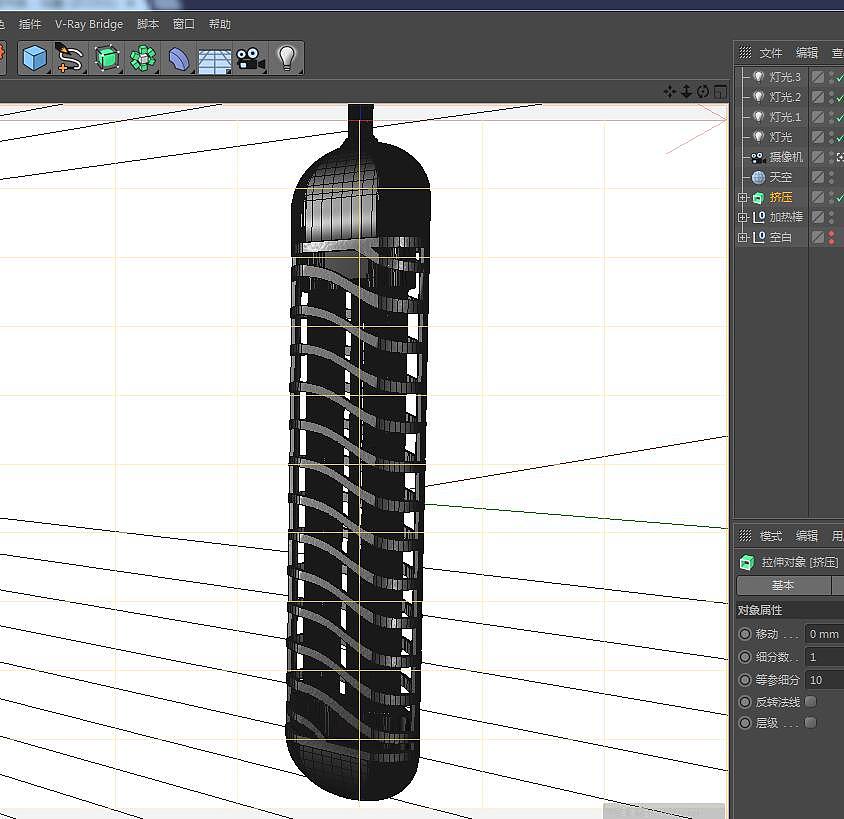The width and height of the screenshot is (844, 819).
Task: Click the red visibility dot of 空白
Action: point(830,232)
